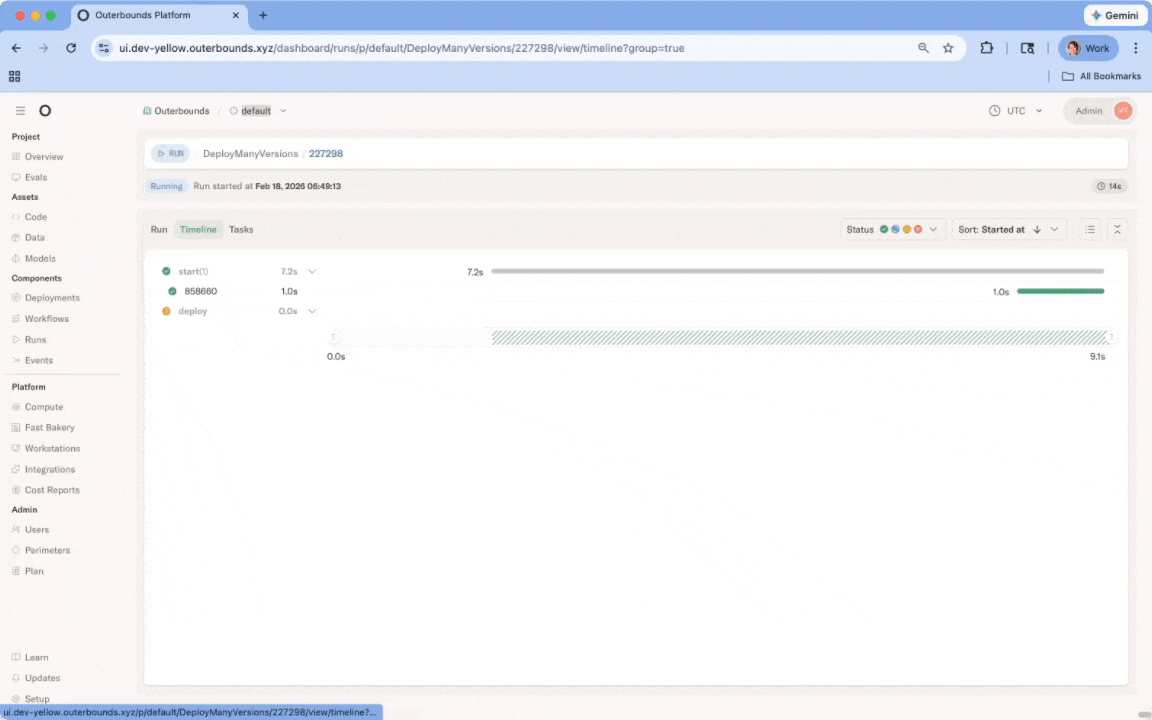
Task: Open a new browser tab
Action: 263,15
